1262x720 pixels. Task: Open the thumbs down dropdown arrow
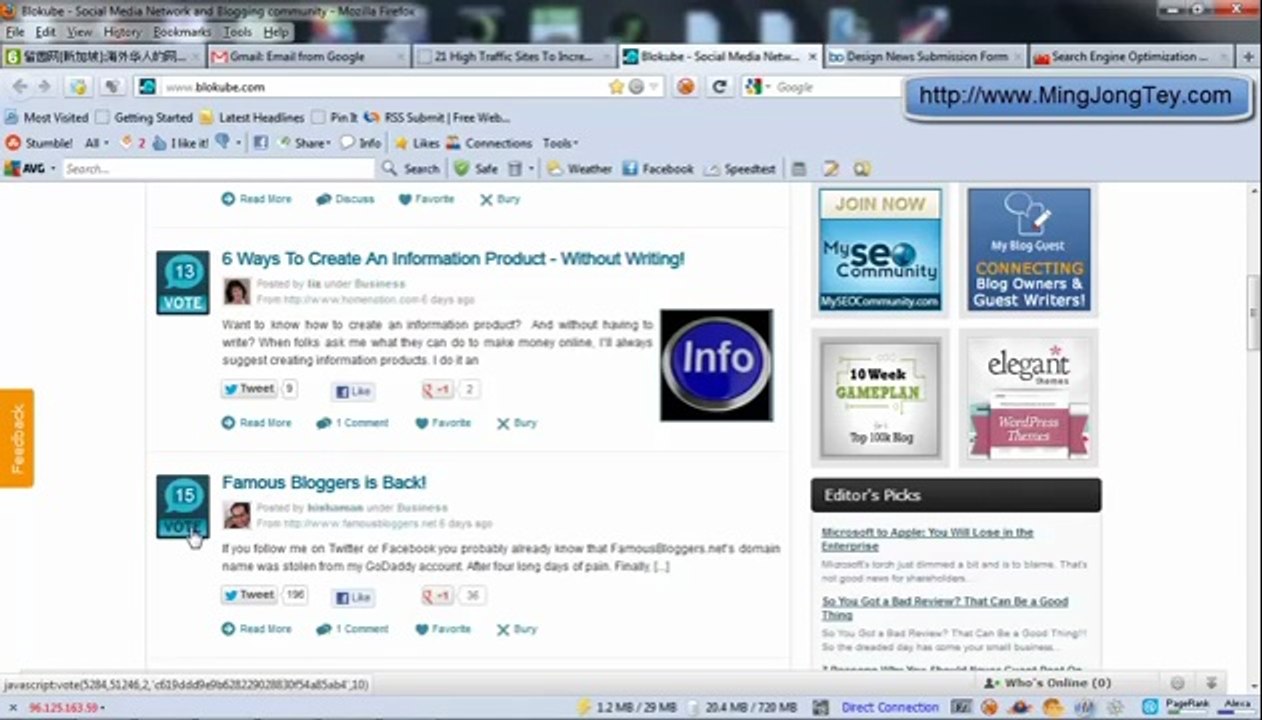(237, 143)
